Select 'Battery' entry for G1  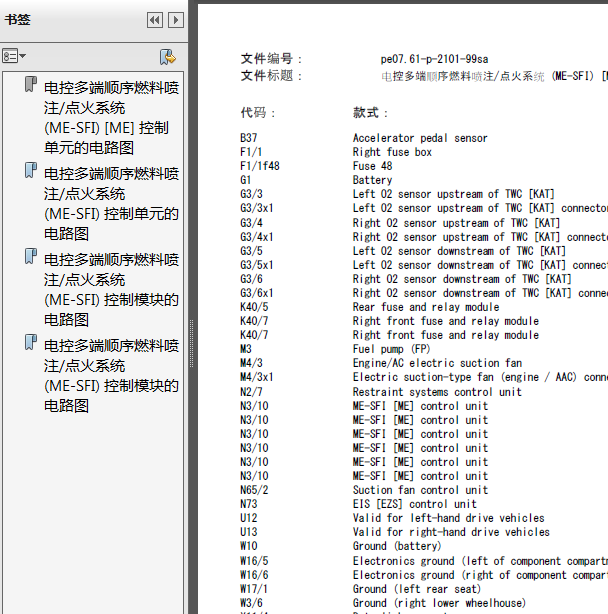pos(372,180)
